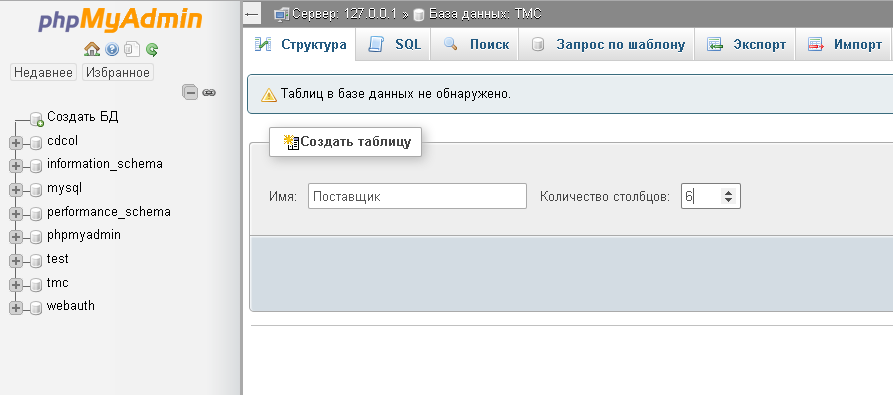
Task: Open the information_schema database
Action: click(x=105, y=164)
